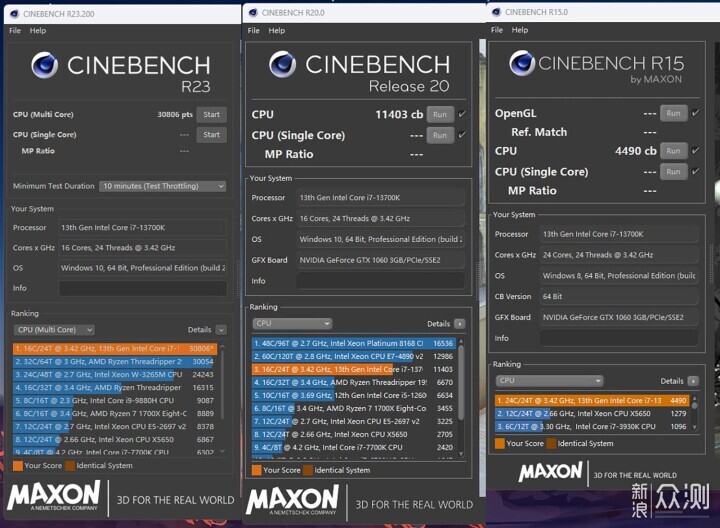Open the Help menu in Cinebench R15
The width and height of the screenshot is (720, 528).
coord(520,30)
